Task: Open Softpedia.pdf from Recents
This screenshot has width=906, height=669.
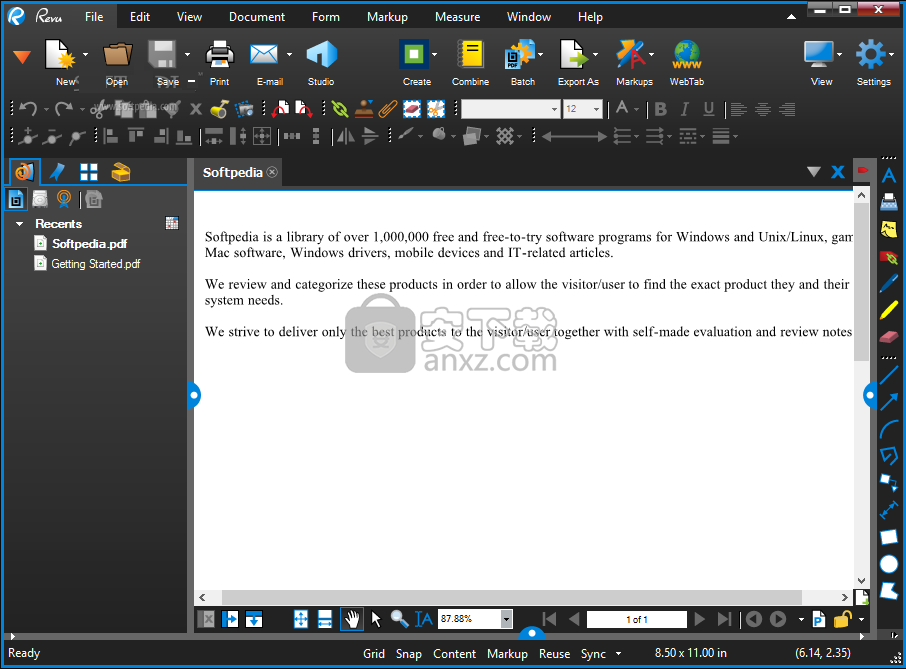Action: (x=90, y=244)
